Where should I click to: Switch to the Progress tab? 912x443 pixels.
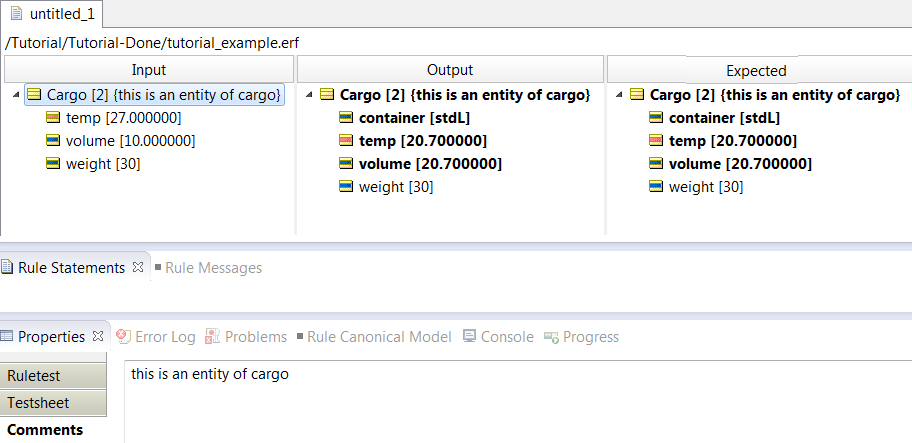coord(591,337)
